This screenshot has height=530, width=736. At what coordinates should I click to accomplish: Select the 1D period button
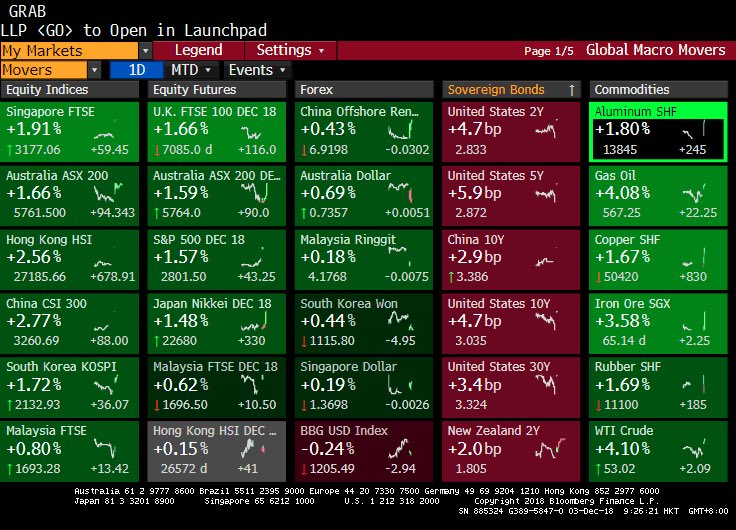137,70
